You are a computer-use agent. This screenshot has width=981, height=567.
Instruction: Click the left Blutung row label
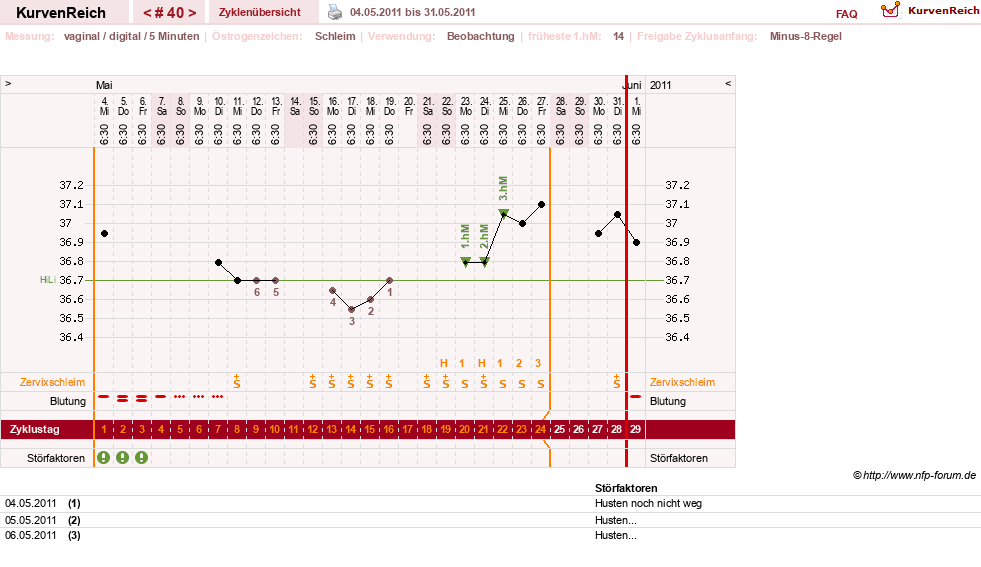tap(68, 401)
